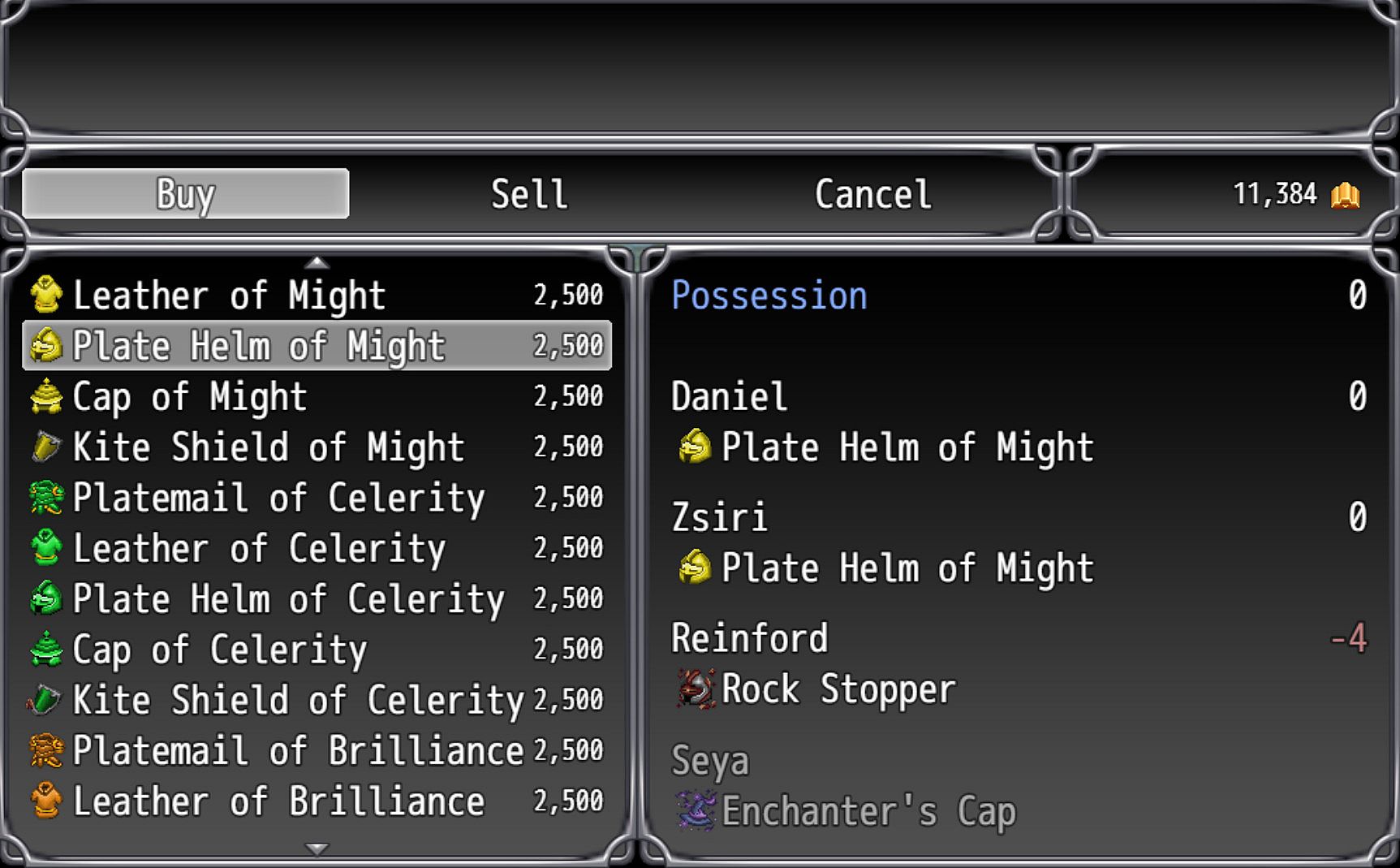Switch to the Sell command
This screenshot has height=868, width=1400.
[x=529, y=194]
